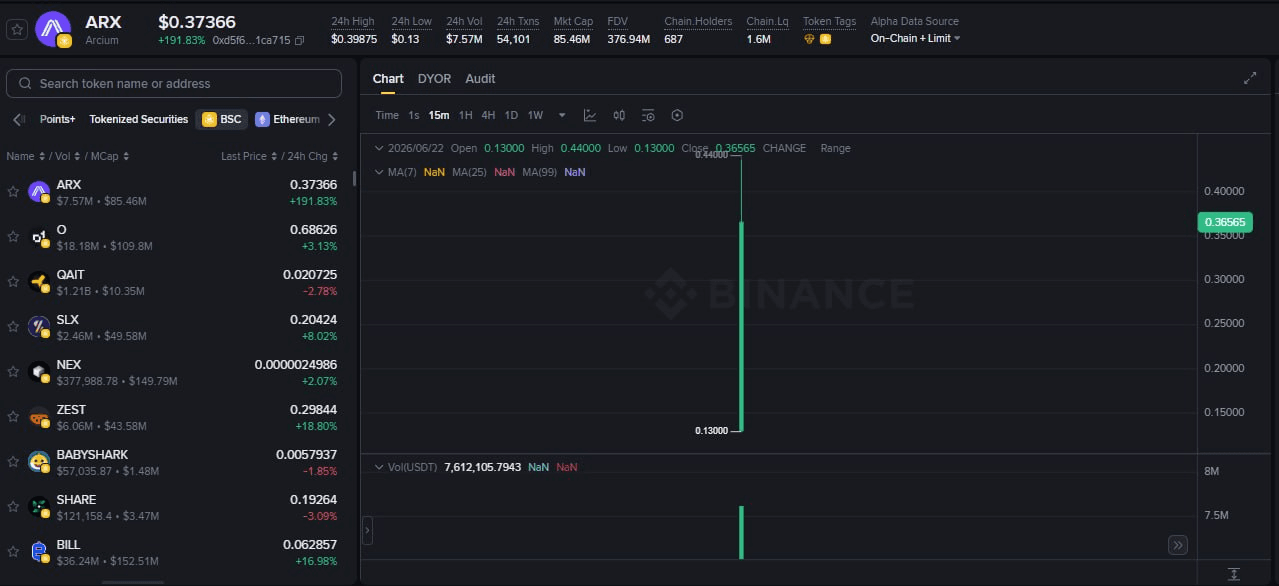Open the Technical Indicators chart icon
This screenshot has width=1279, height=586.
tap(590, 115)
